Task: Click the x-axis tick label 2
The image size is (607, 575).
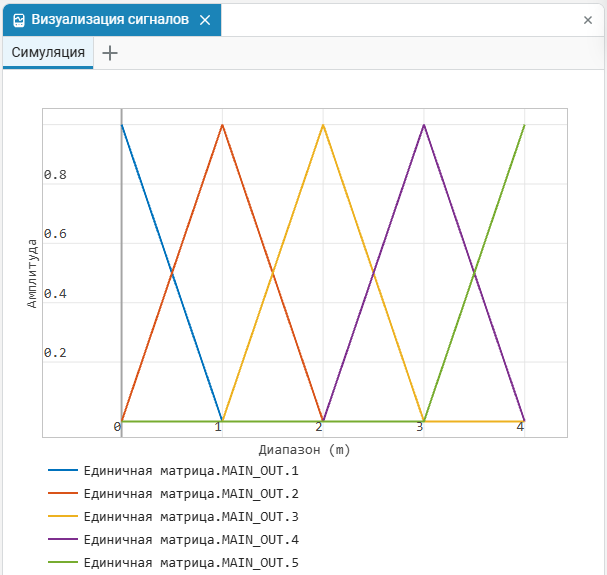Action: pos(319,427)
